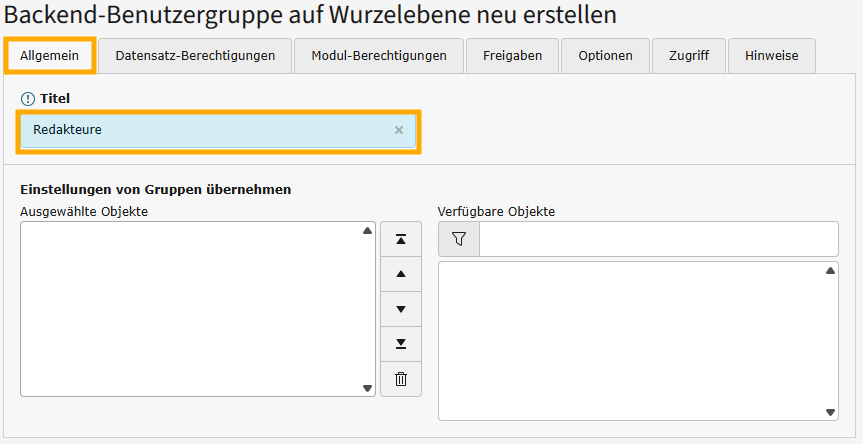Click inside the Verfügbare Objekte list box
This screenshot has width=863, height=444.
[630, 341]
